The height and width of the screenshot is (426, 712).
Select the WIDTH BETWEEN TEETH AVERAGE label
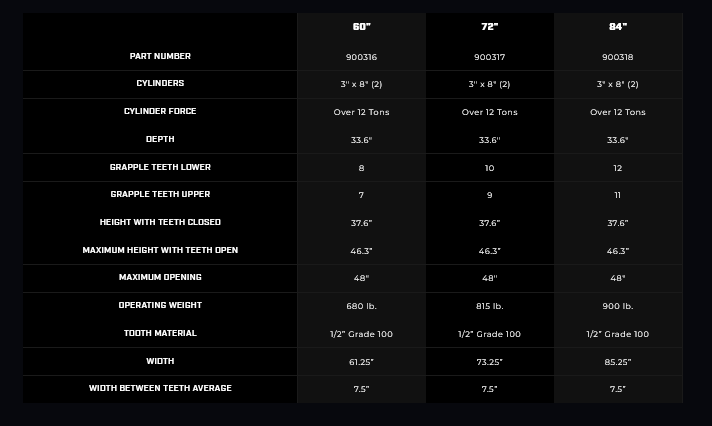tap(160, 388)
